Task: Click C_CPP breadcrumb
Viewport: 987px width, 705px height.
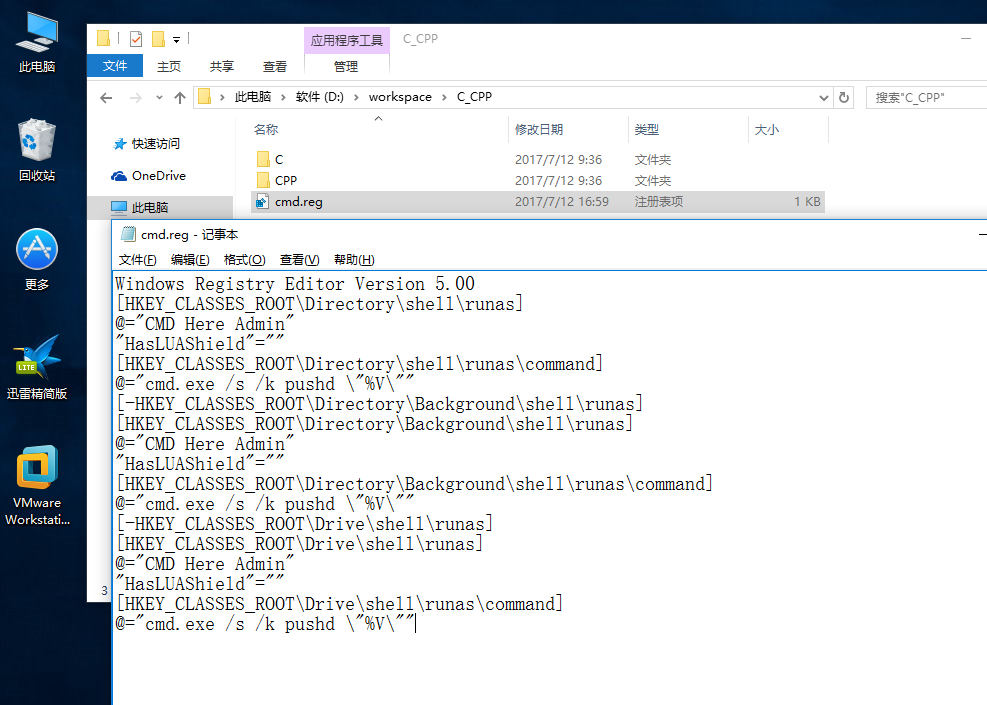Action: 475,97
